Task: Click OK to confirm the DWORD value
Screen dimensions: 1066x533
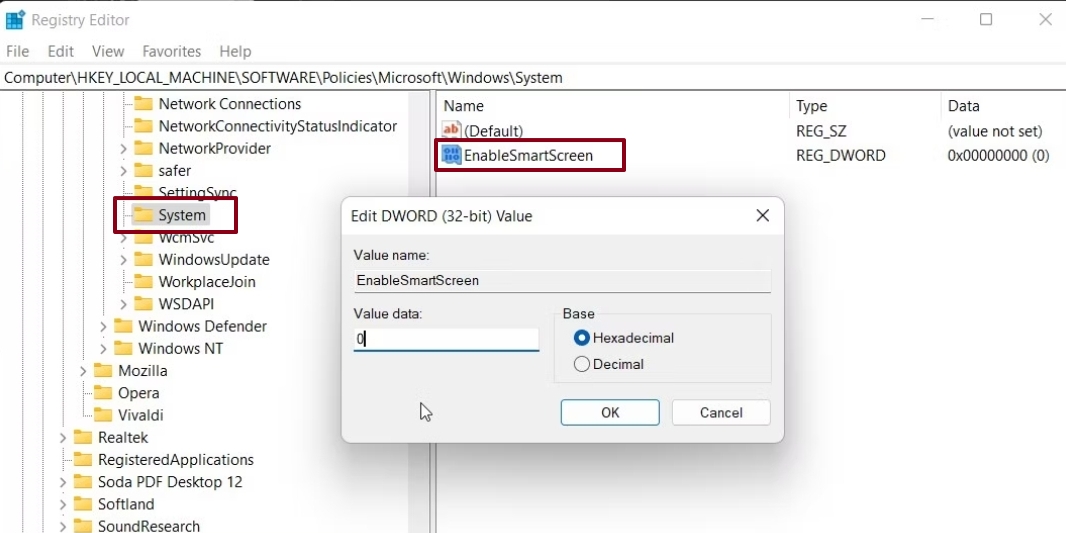Action: coord(609,412)
